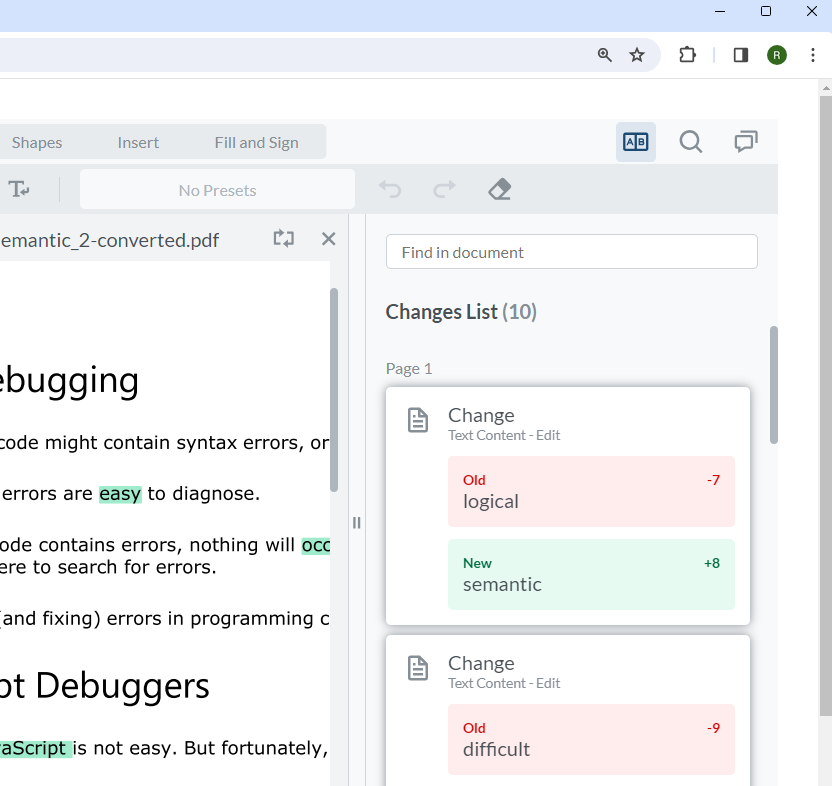Switch to the Shapes tab
The image size is (832, 786).
click(36, 142)
